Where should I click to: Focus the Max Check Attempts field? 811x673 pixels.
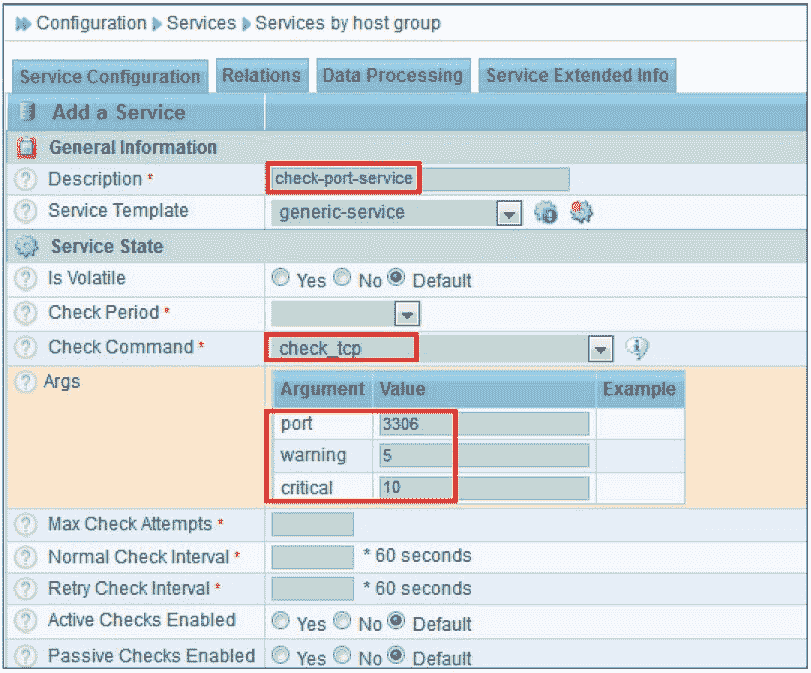pos(312,525)
